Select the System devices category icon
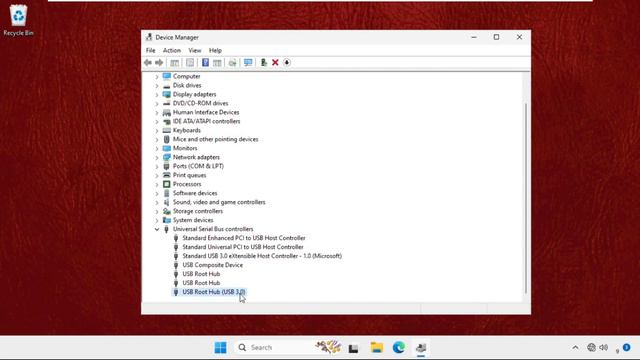Viewport: 640px width, 360px height. point(167,220)
